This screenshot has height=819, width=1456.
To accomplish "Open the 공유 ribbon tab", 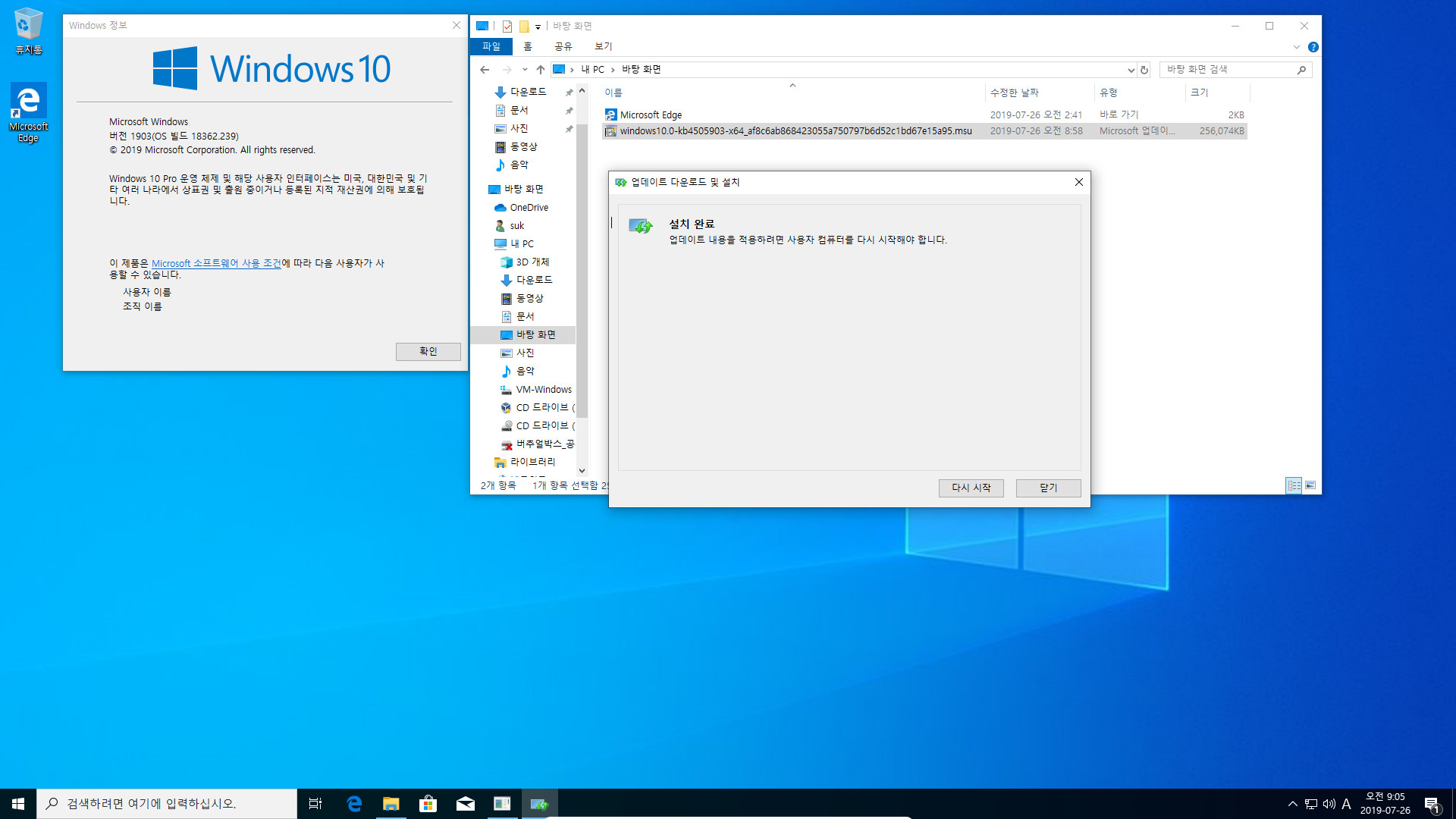I will click(563, 46).
